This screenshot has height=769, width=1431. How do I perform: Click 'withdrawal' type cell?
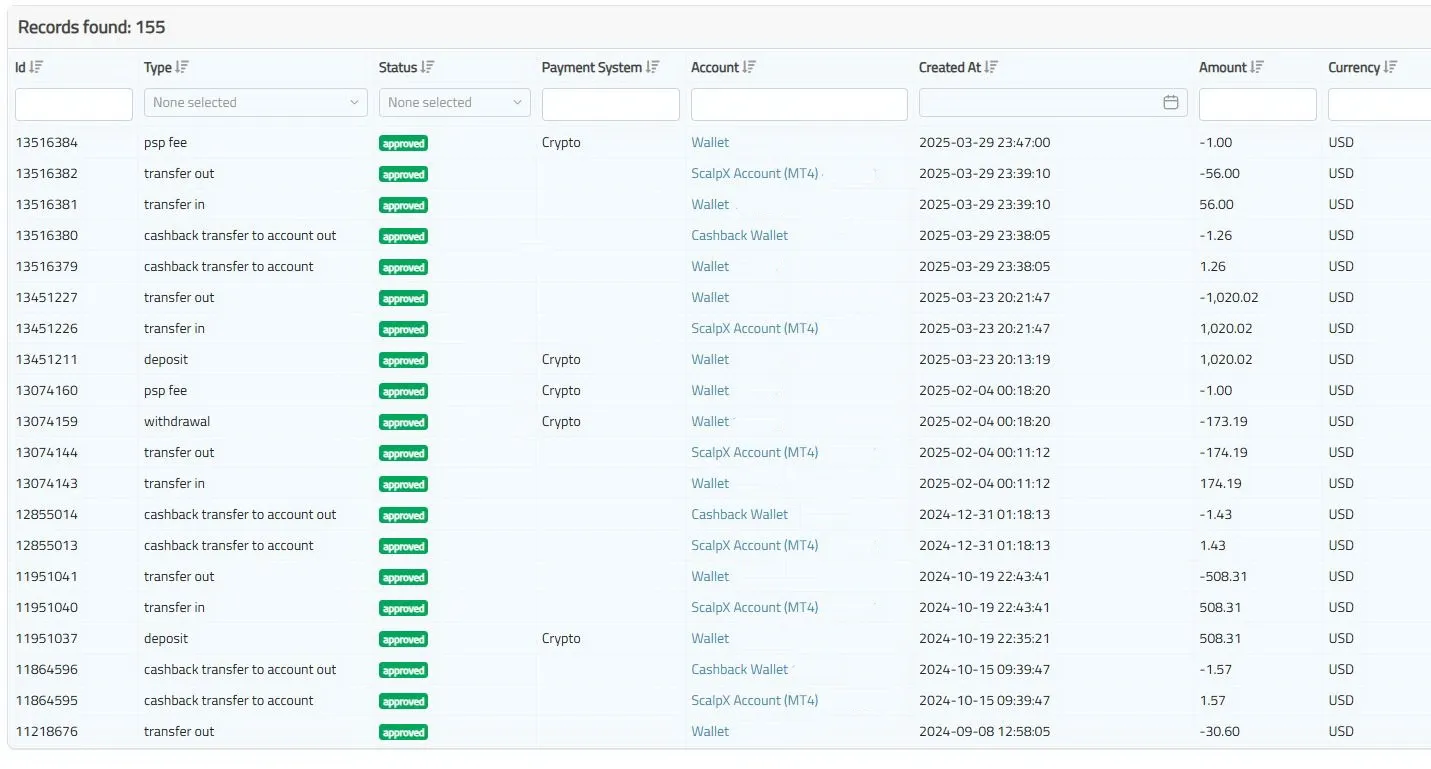pyautogui.click(x=177, y=421)
